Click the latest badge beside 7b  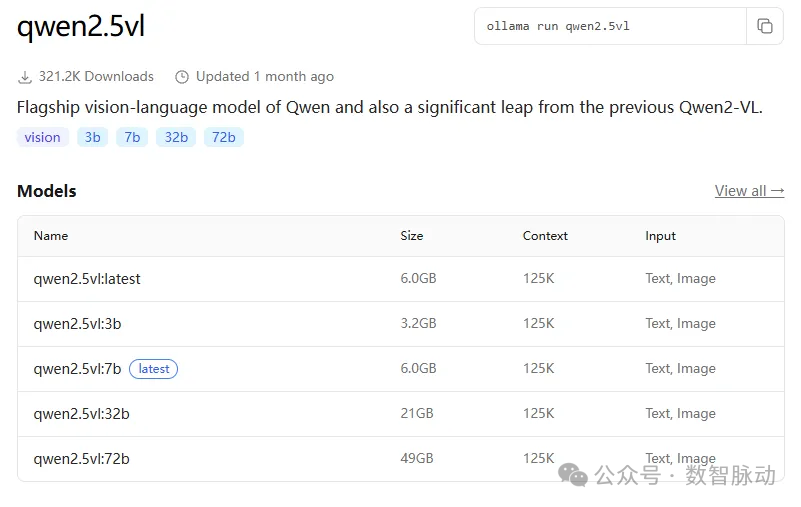click(x=154, y=369)
